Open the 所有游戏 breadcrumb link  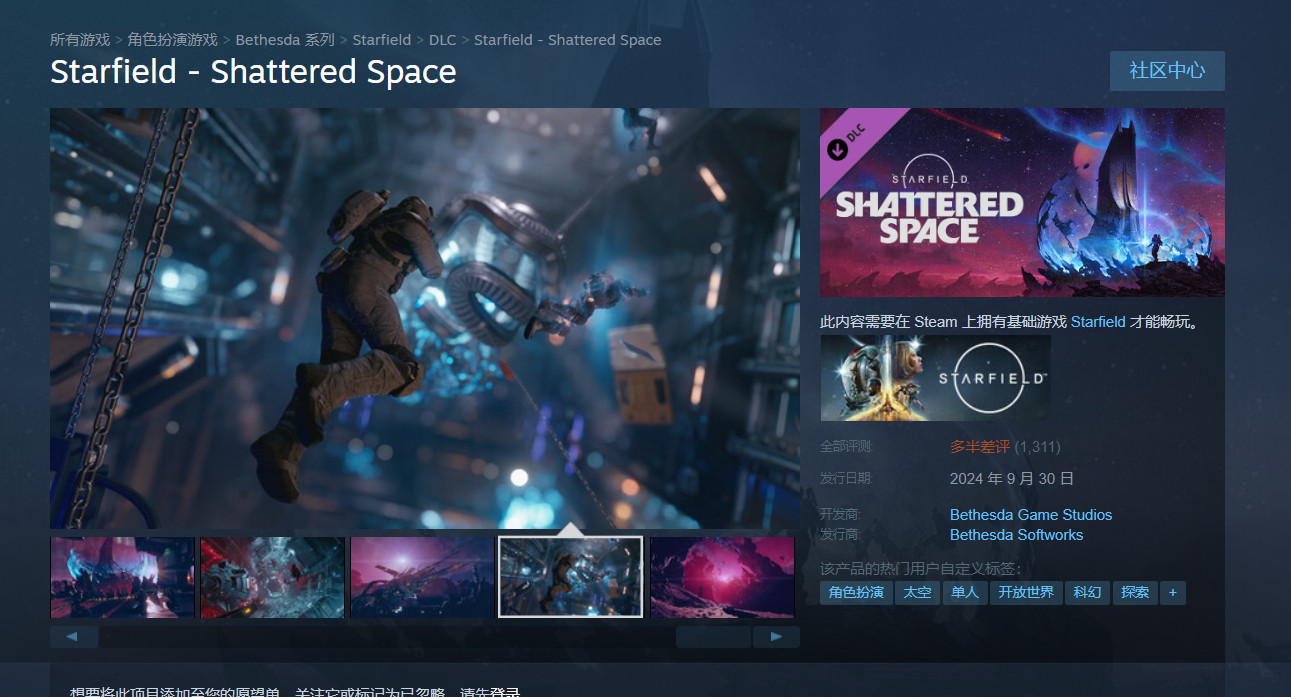[78, 39]
